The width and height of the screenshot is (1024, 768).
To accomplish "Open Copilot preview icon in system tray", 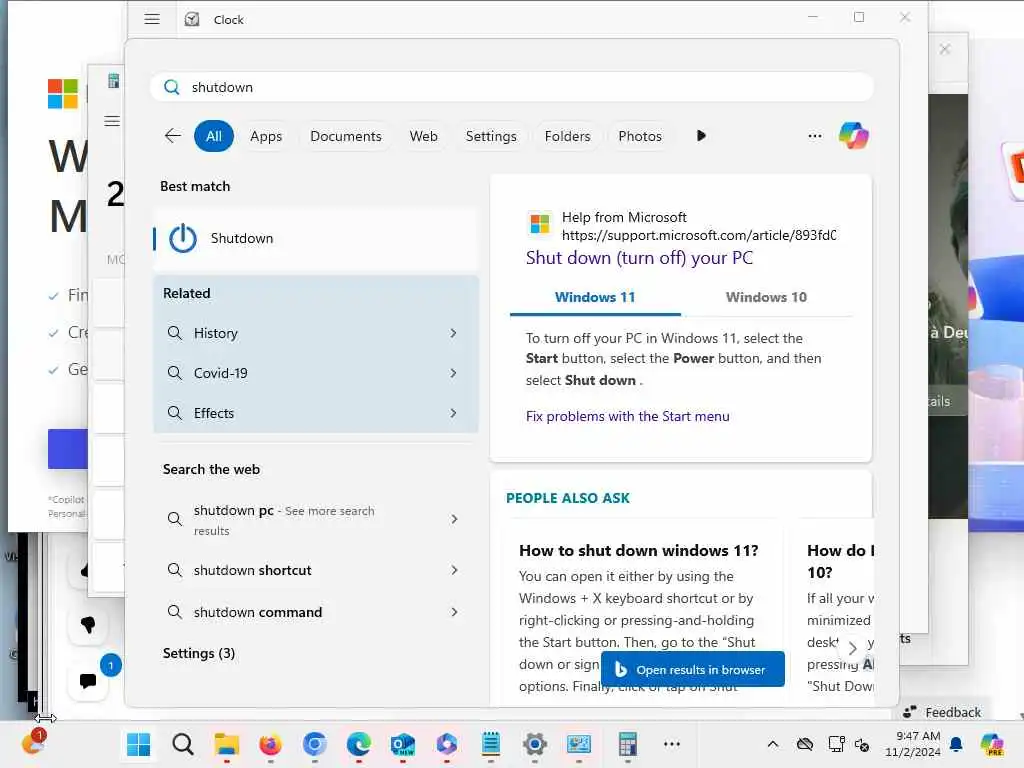I will [x=991, y=744].
